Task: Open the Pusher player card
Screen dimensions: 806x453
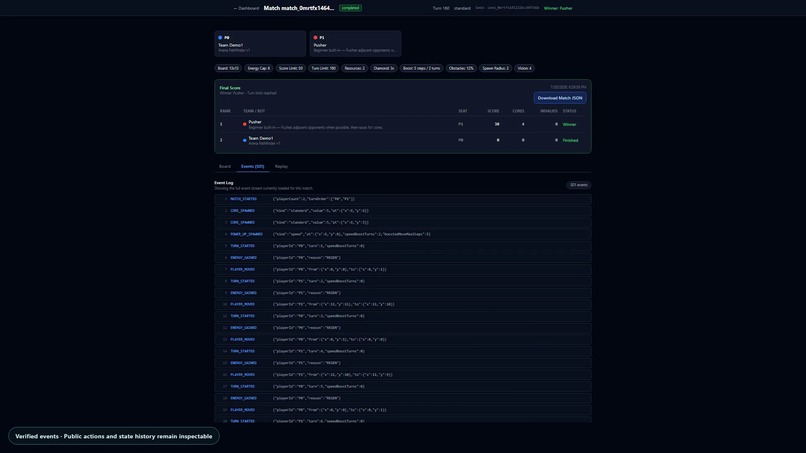Action: coord(355,44)
